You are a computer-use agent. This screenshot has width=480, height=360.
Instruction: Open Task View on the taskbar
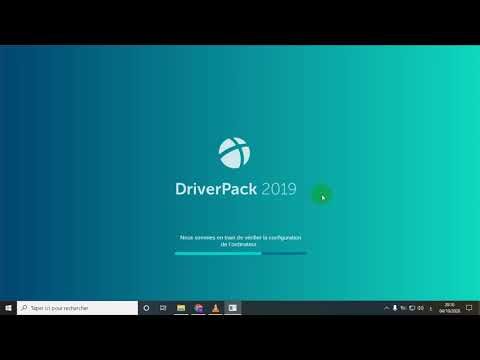point(163,308)
